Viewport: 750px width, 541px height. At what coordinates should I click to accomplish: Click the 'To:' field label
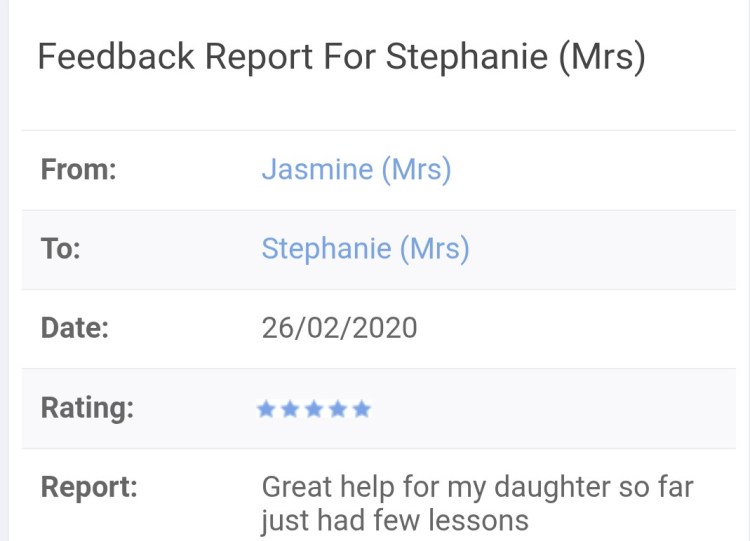point(61,249)
